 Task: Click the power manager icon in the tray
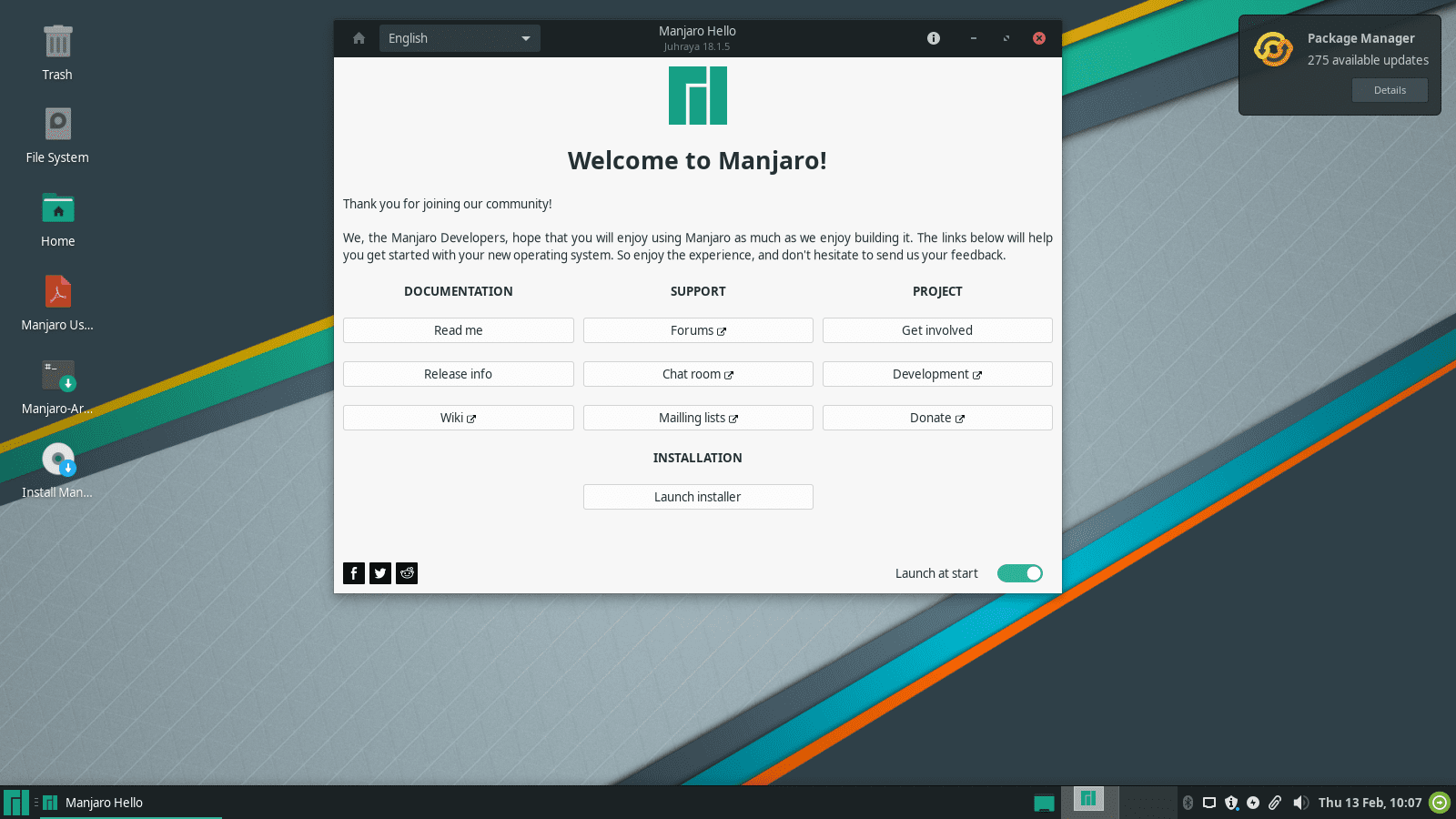(x=1253, y=803)
